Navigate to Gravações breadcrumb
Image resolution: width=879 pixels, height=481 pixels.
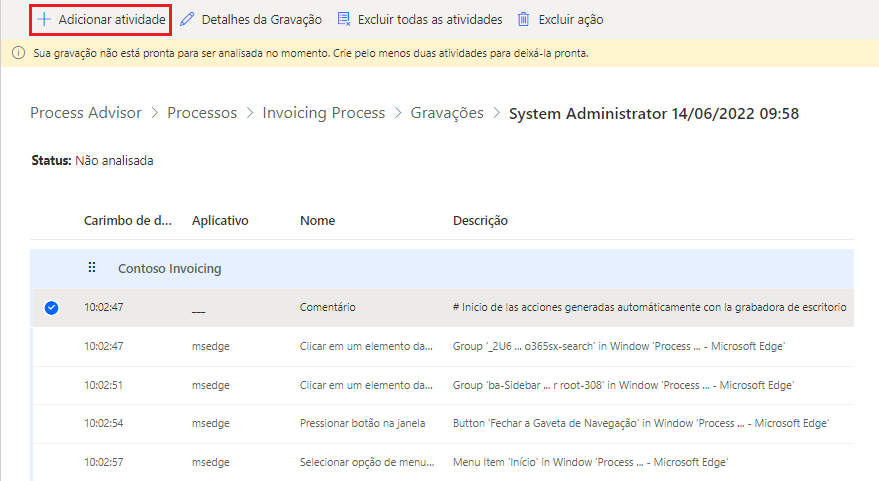447,113
